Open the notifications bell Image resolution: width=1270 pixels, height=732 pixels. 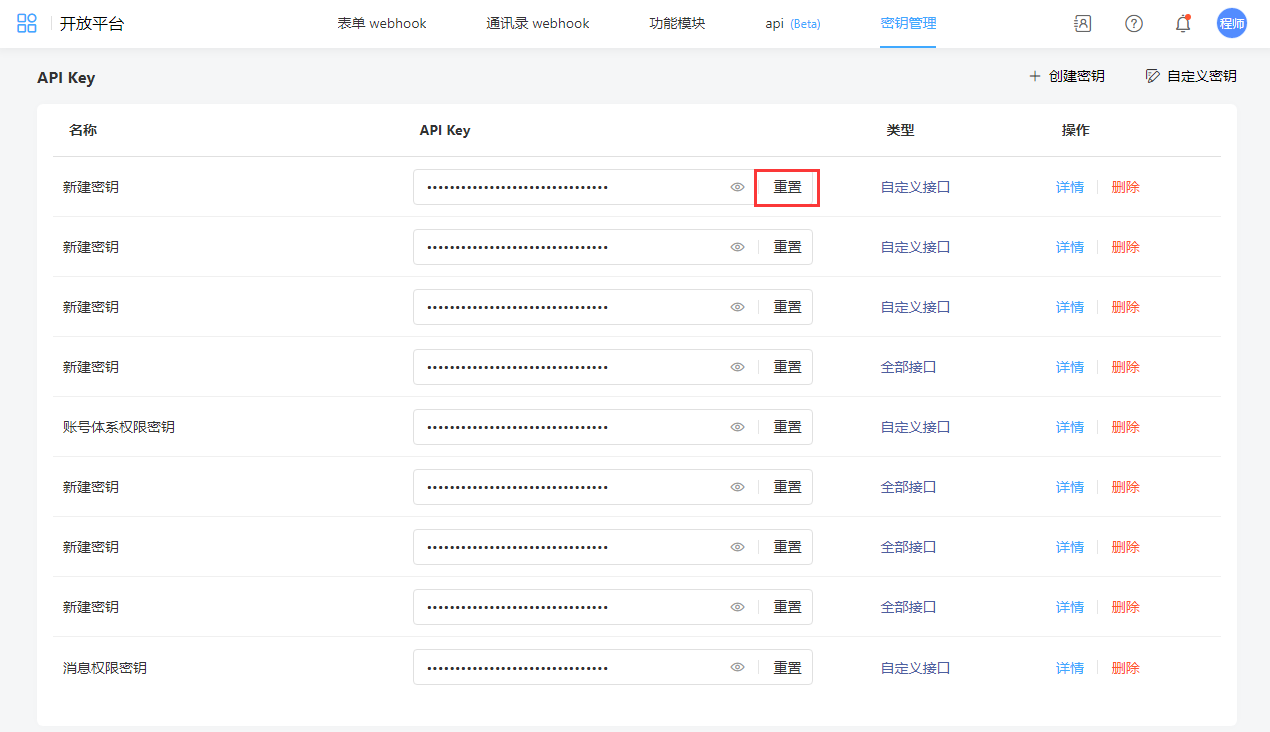(x=1183, y=24)
